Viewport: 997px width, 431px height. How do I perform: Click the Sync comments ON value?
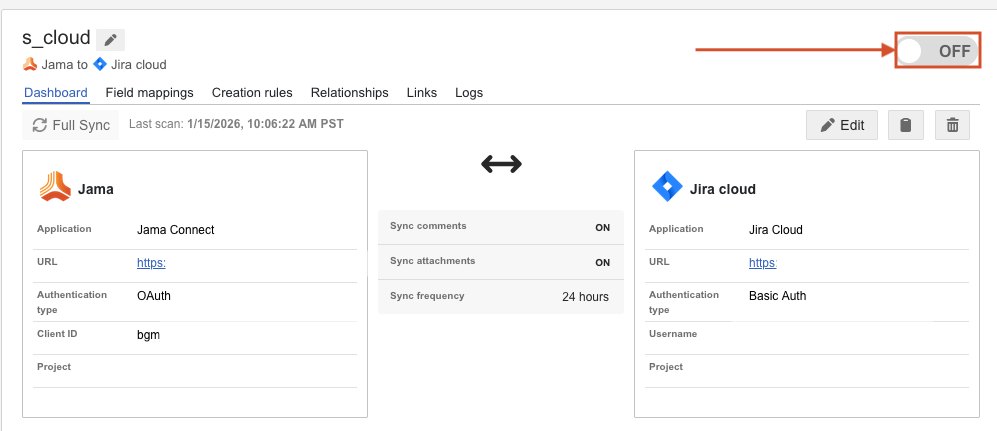[x=602, y=228]
